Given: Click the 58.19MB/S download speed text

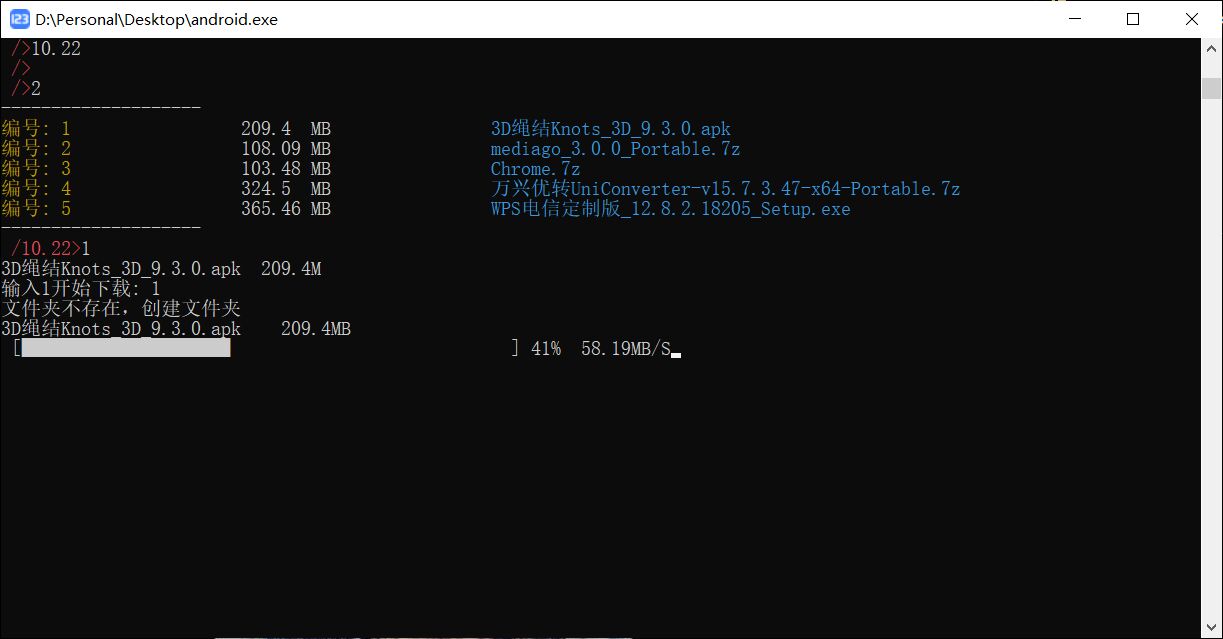Looking at the screenshot, I should click(625, 348).
